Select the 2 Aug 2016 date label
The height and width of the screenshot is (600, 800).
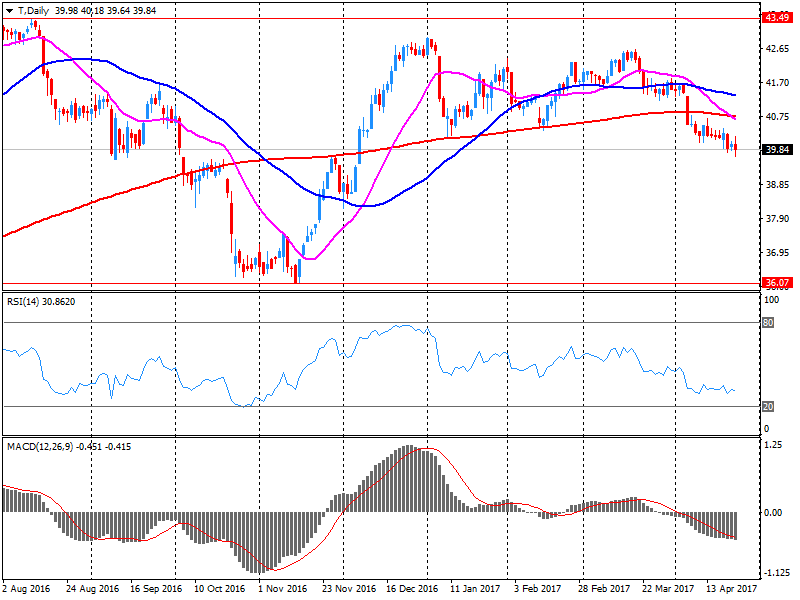[x=27, y=588]
